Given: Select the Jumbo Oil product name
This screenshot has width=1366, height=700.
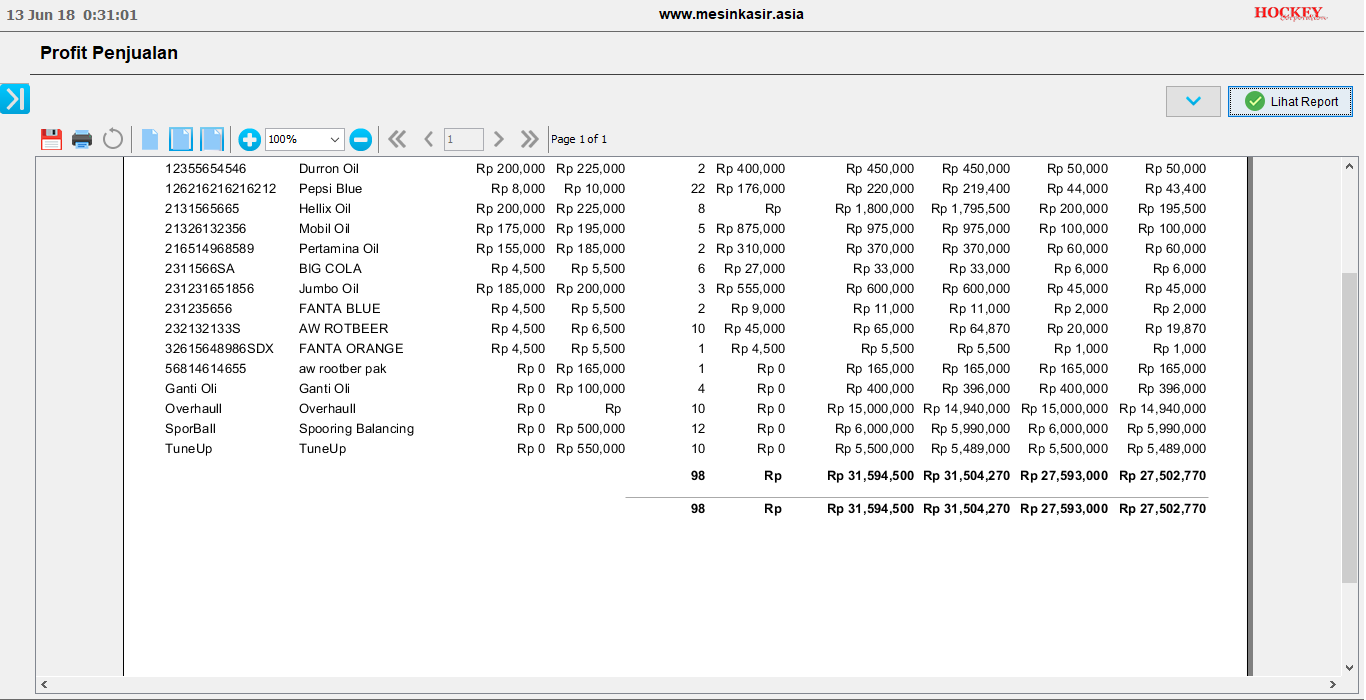Looking at the screenshot, I should click(329, 289).
